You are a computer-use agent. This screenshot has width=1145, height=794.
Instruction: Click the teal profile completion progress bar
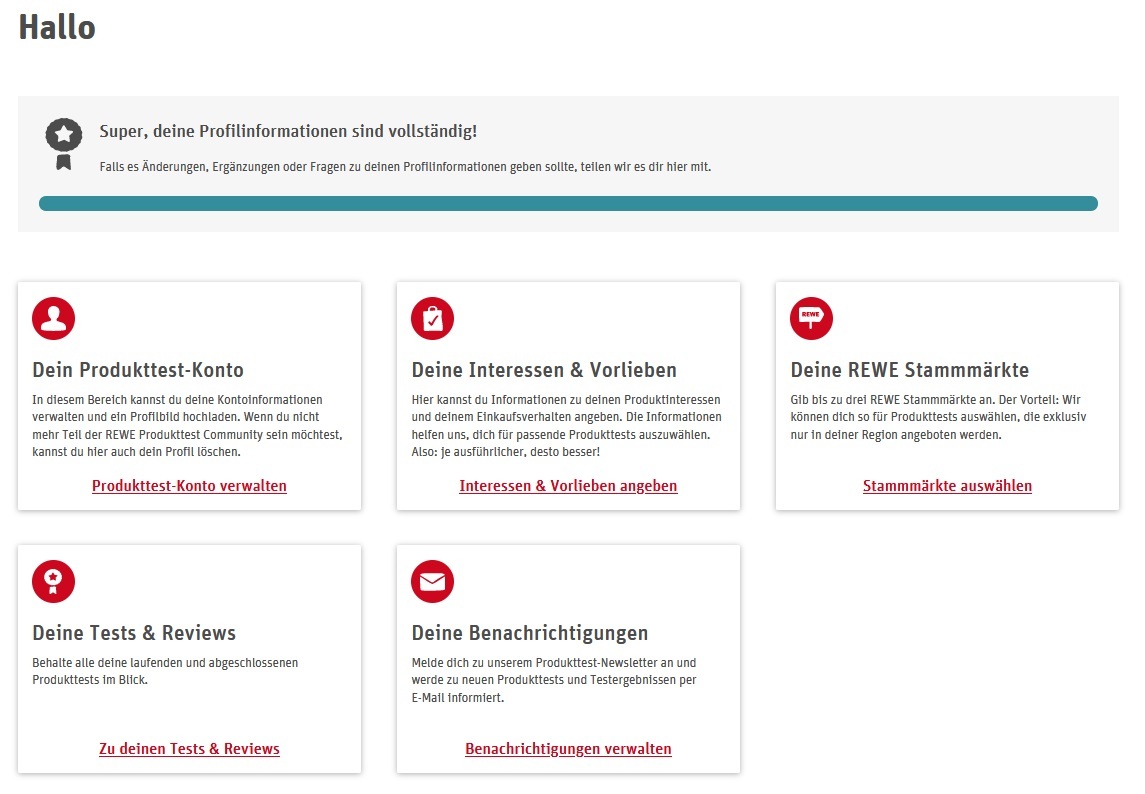568,203
